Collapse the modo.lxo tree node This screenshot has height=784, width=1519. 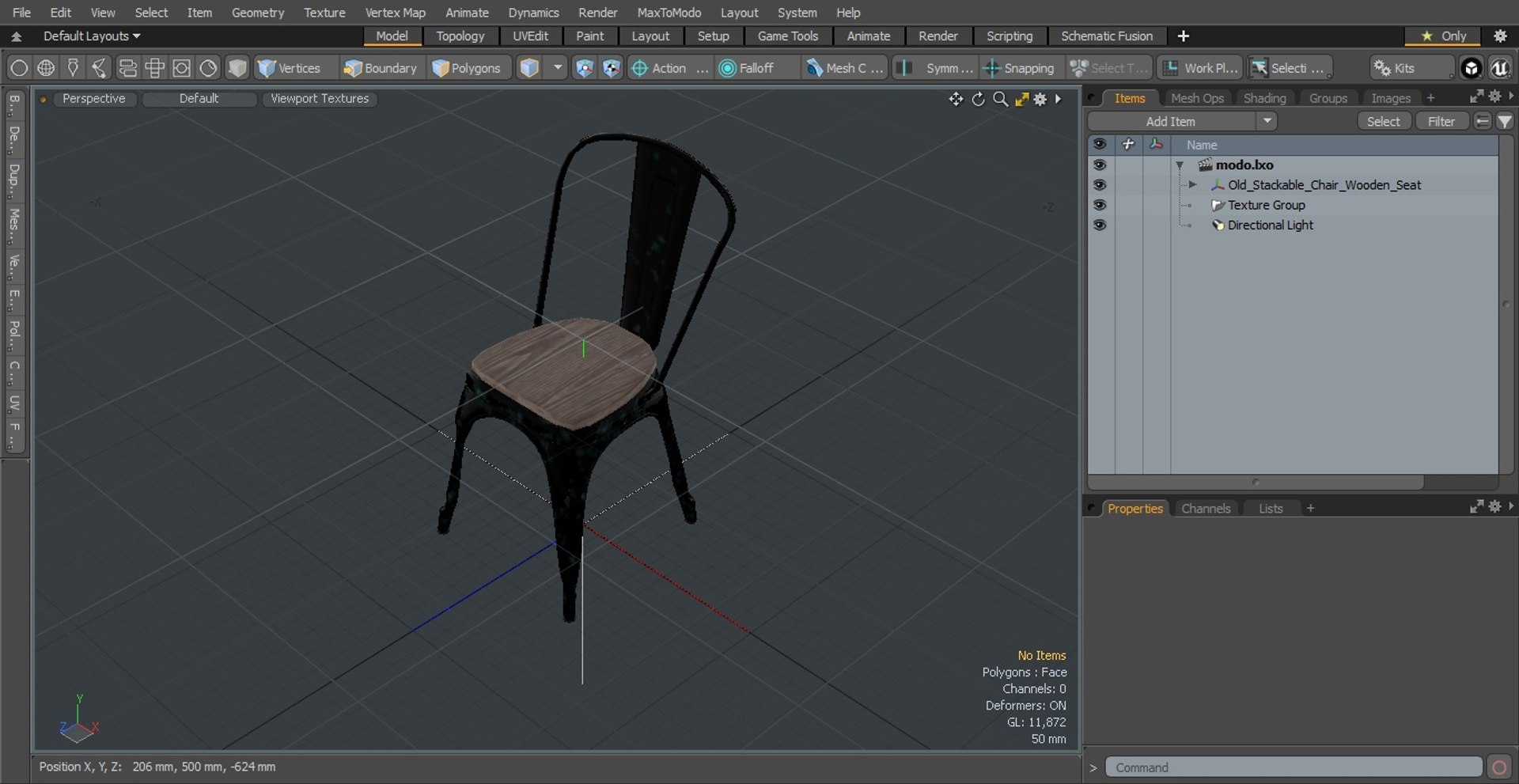tap(1180, 165)
